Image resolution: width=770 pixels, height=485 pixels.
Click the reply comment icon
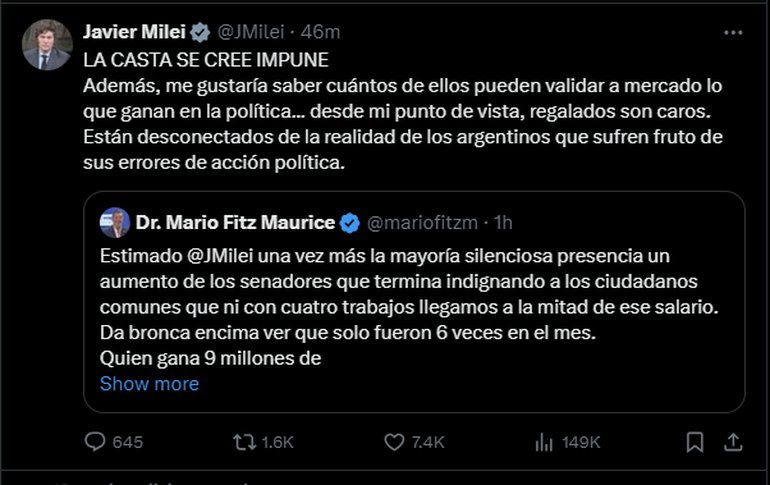96,442
